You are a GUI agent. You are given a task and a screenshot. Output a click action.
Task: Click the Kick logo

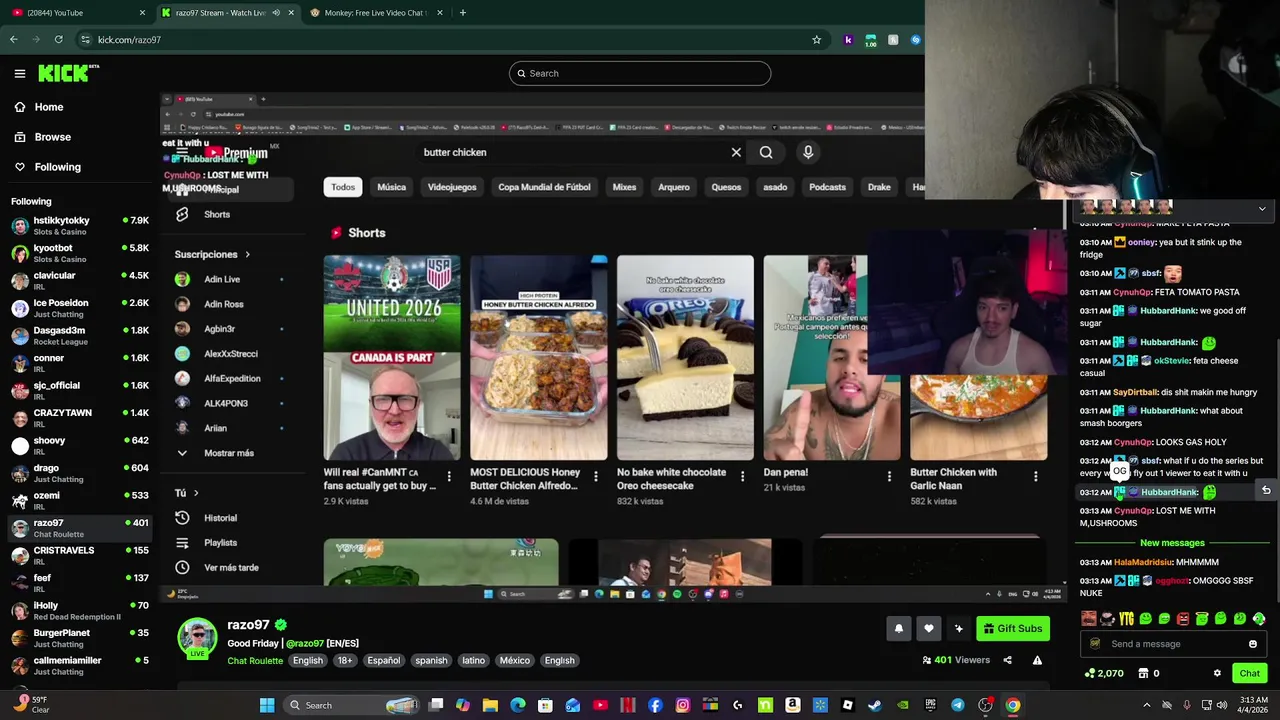click(x=68, y=73)
